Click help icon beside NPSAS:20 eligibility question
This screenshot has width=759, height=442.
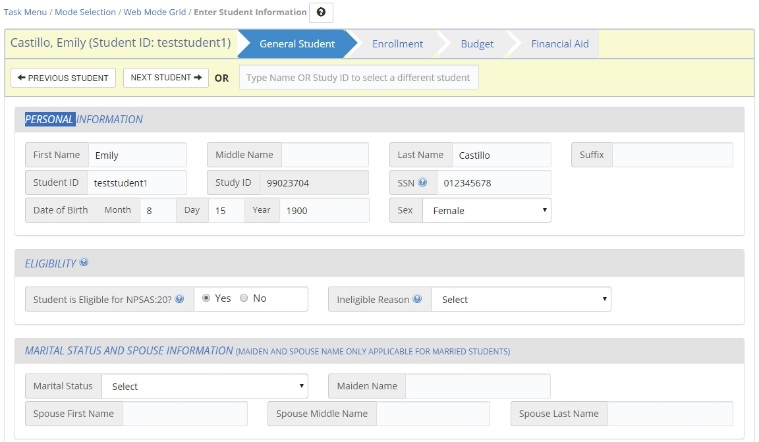click(180, 299)
